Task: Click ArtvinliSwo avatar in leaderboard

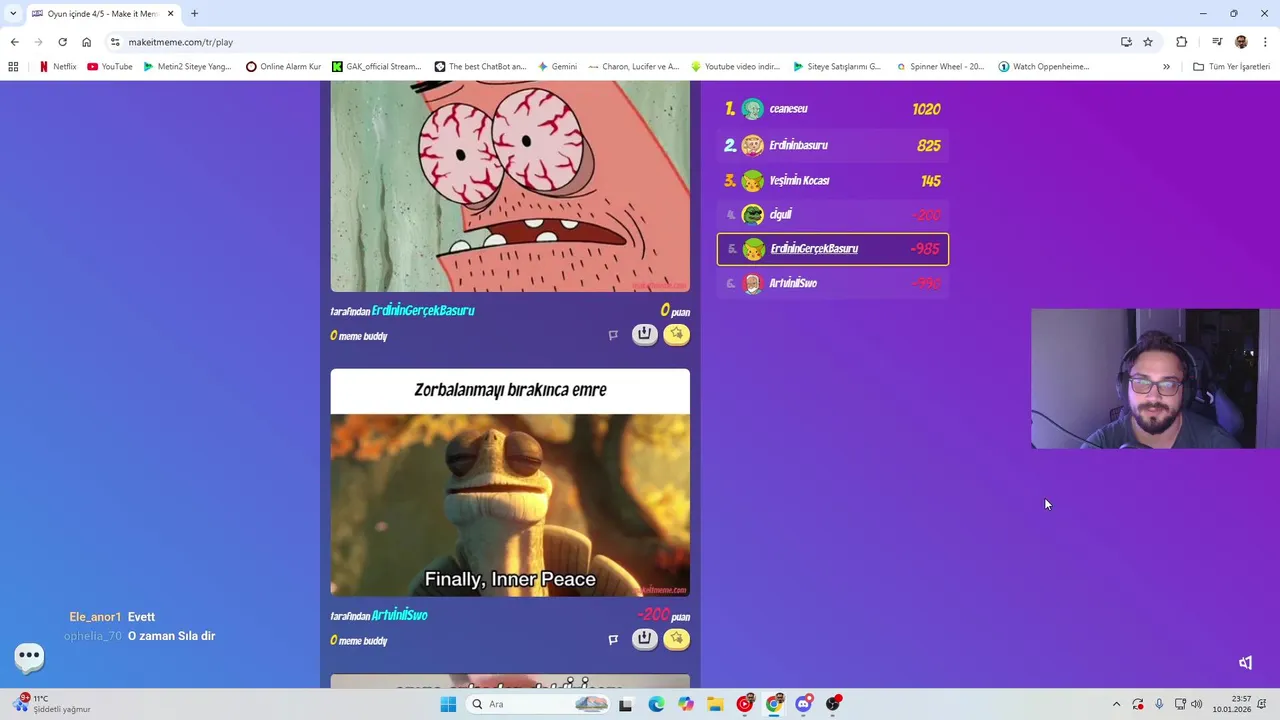Action: pos(753,283)
